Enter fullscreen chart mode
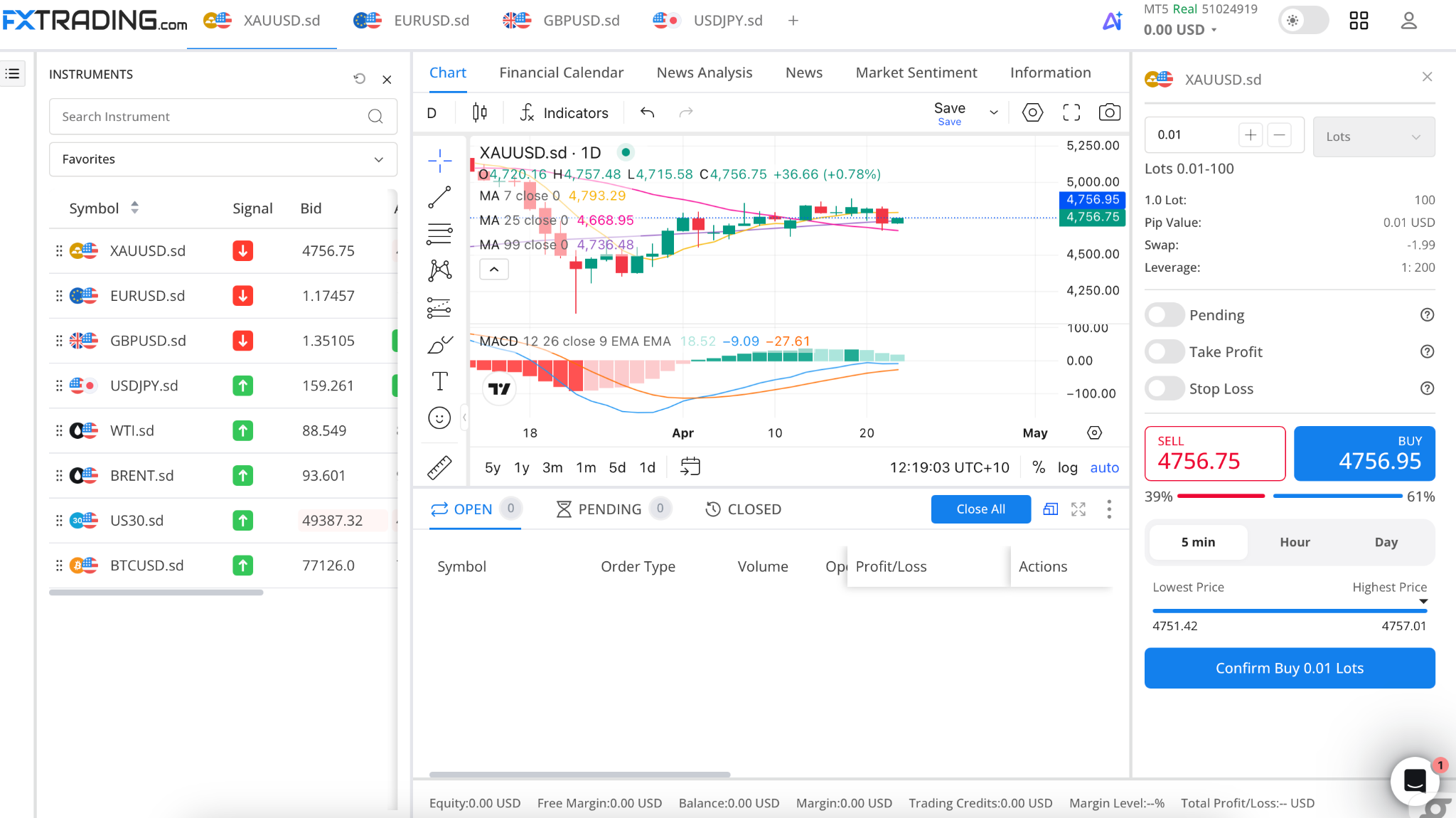Image resolution: width=1456 pixels, height=818 pixels. coord(1071,112)
